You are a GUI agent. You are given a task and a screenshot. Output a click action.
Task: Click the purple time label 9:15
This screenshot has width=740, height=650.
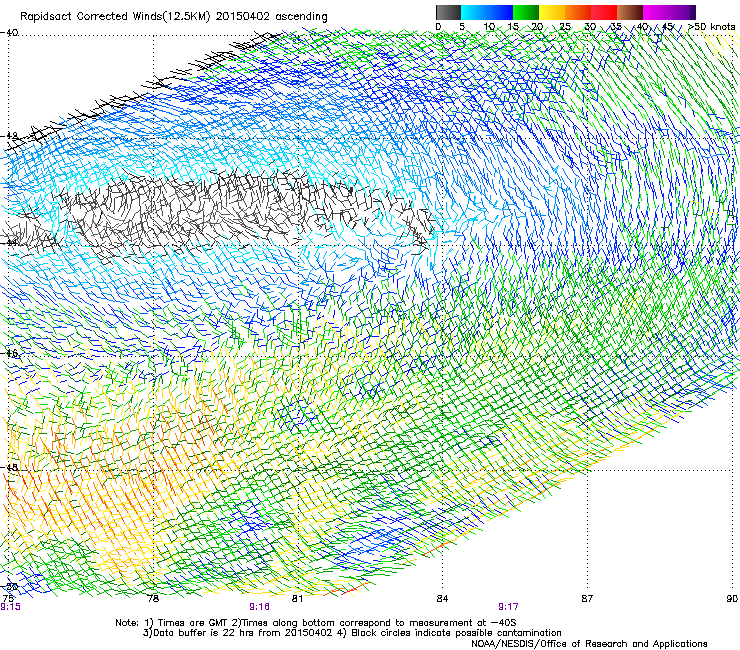(10, 607)
